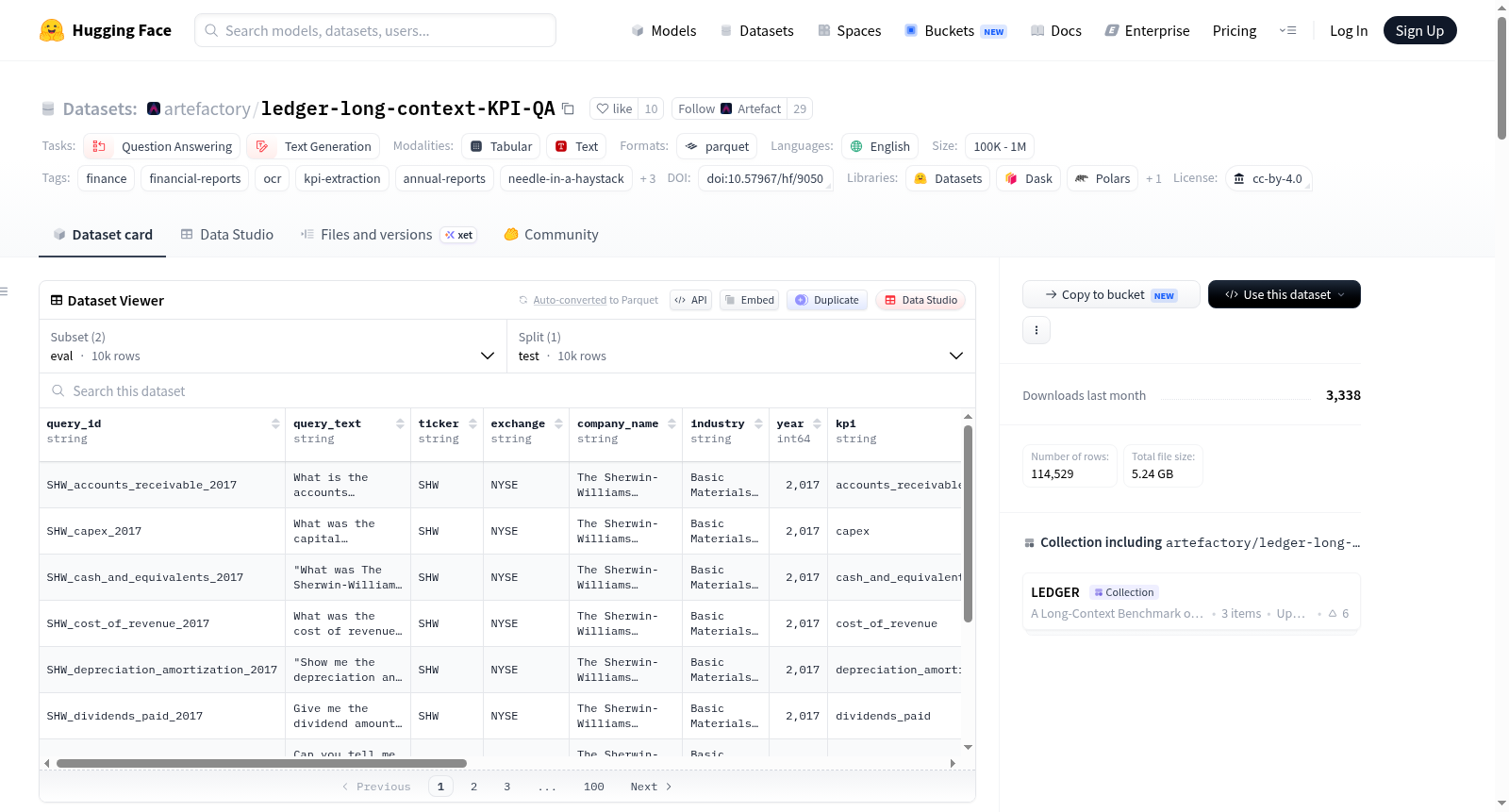Screen dimensions: 1509x812
Task: Filter by the Text modality tag
Action: pyautogui.click(x=576, y=146)
